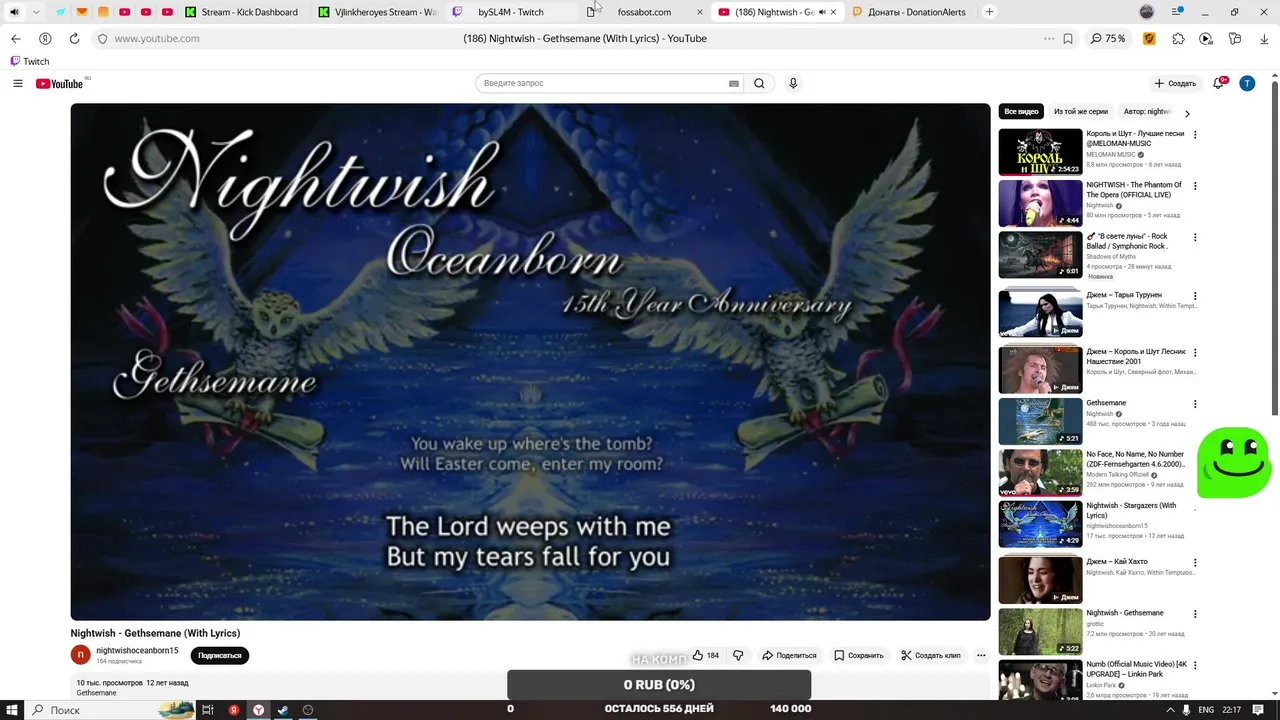
Task: Click the Подписаться subscribe button
Action: [220, 655]
